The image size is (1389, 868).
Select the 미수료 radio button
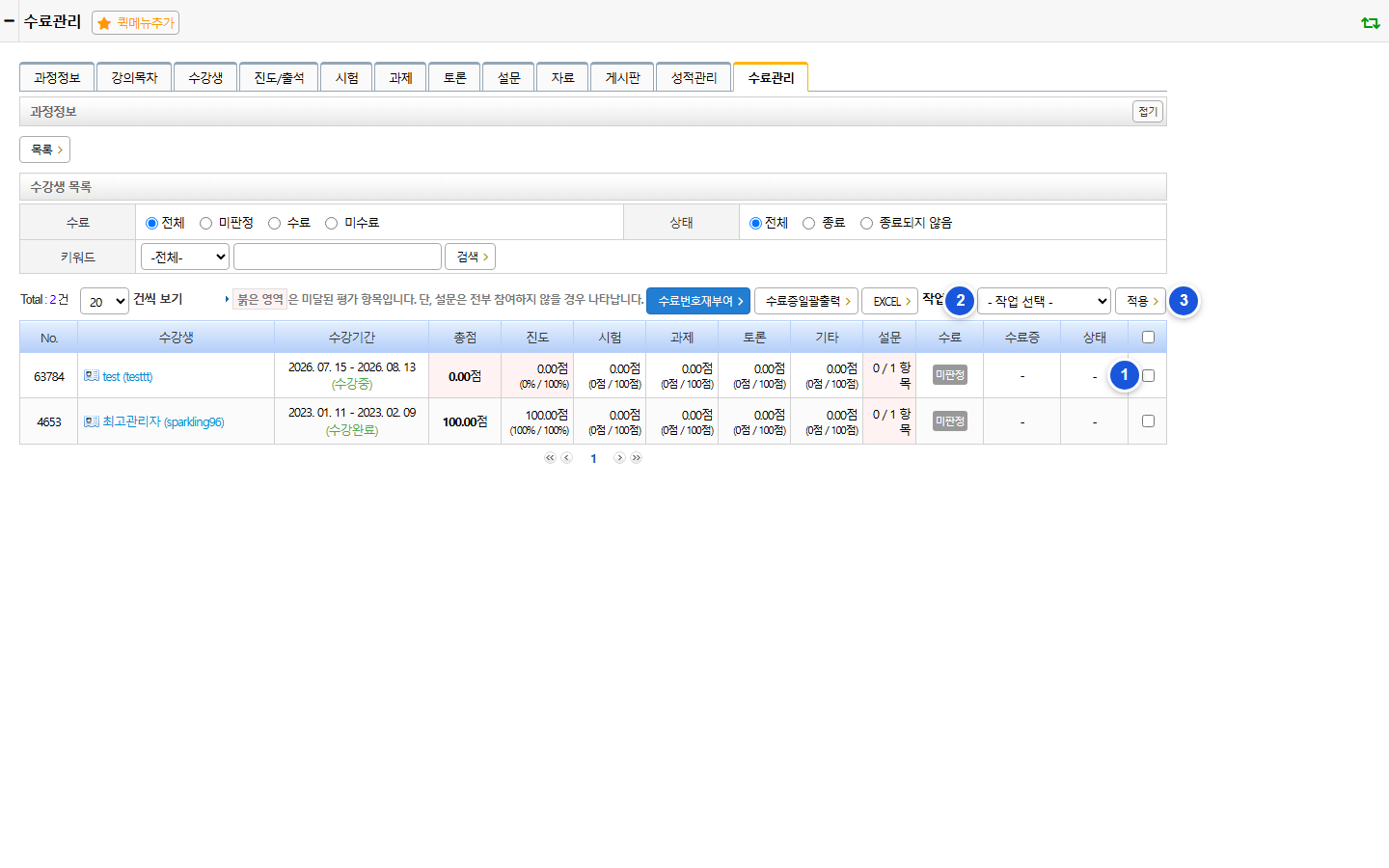(x=331, y=223)
